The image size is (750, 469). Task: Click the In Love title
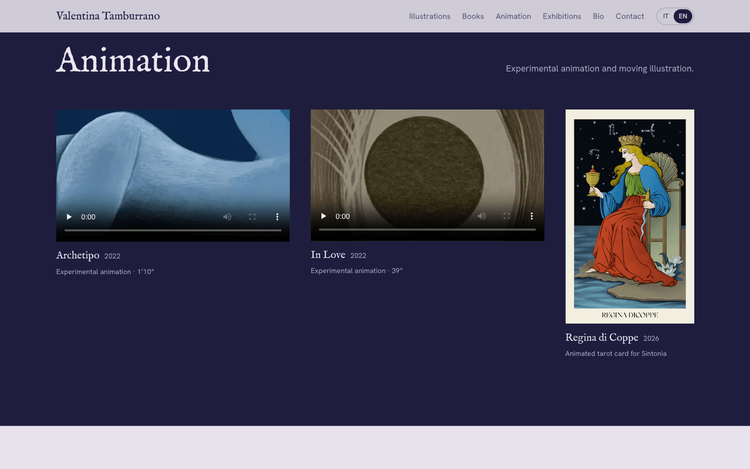click(x=328, y=254)
